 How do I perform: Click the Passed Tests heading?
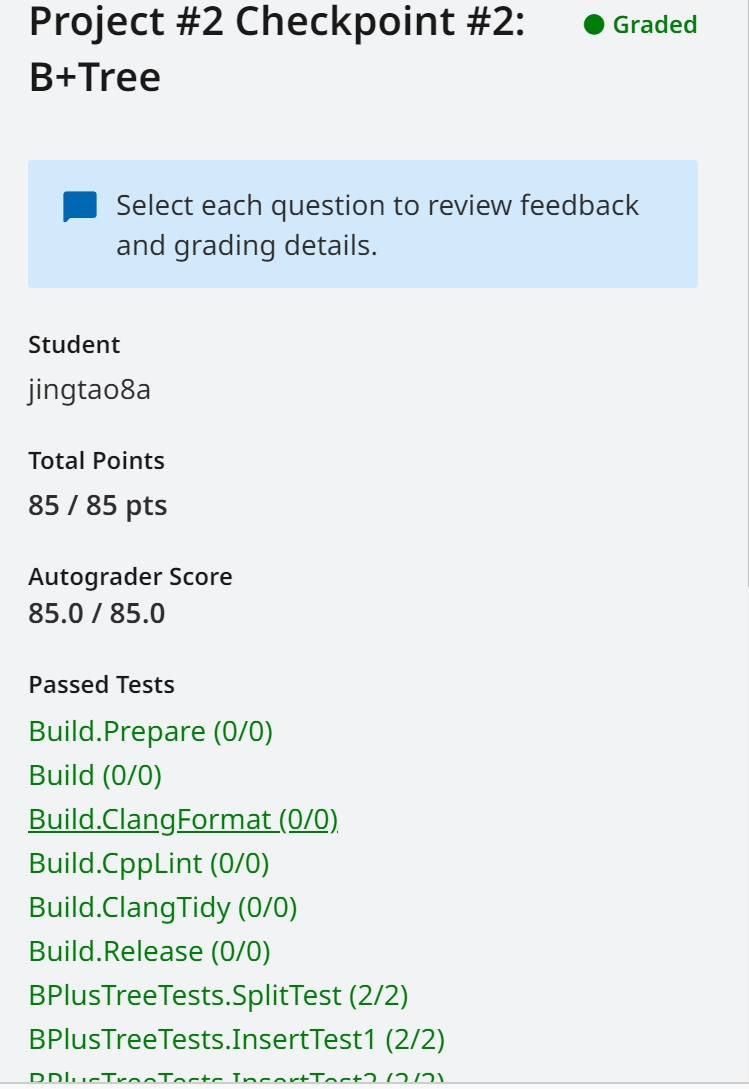101,685
